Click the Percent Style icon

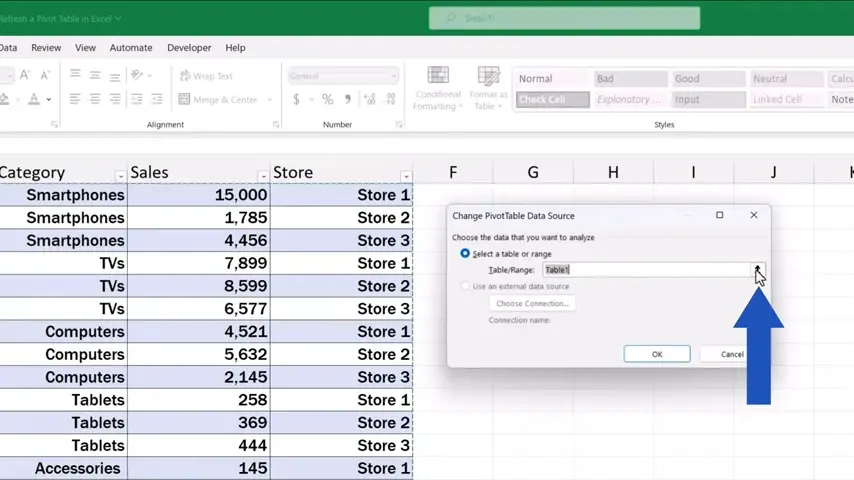tap(327, 99)
